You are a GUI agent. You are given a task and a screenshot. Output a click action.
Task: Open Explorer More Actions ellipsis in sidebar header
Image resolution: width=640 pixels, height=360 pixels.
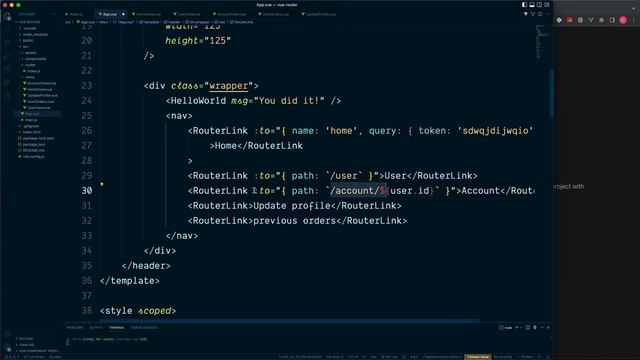[53, 14]
